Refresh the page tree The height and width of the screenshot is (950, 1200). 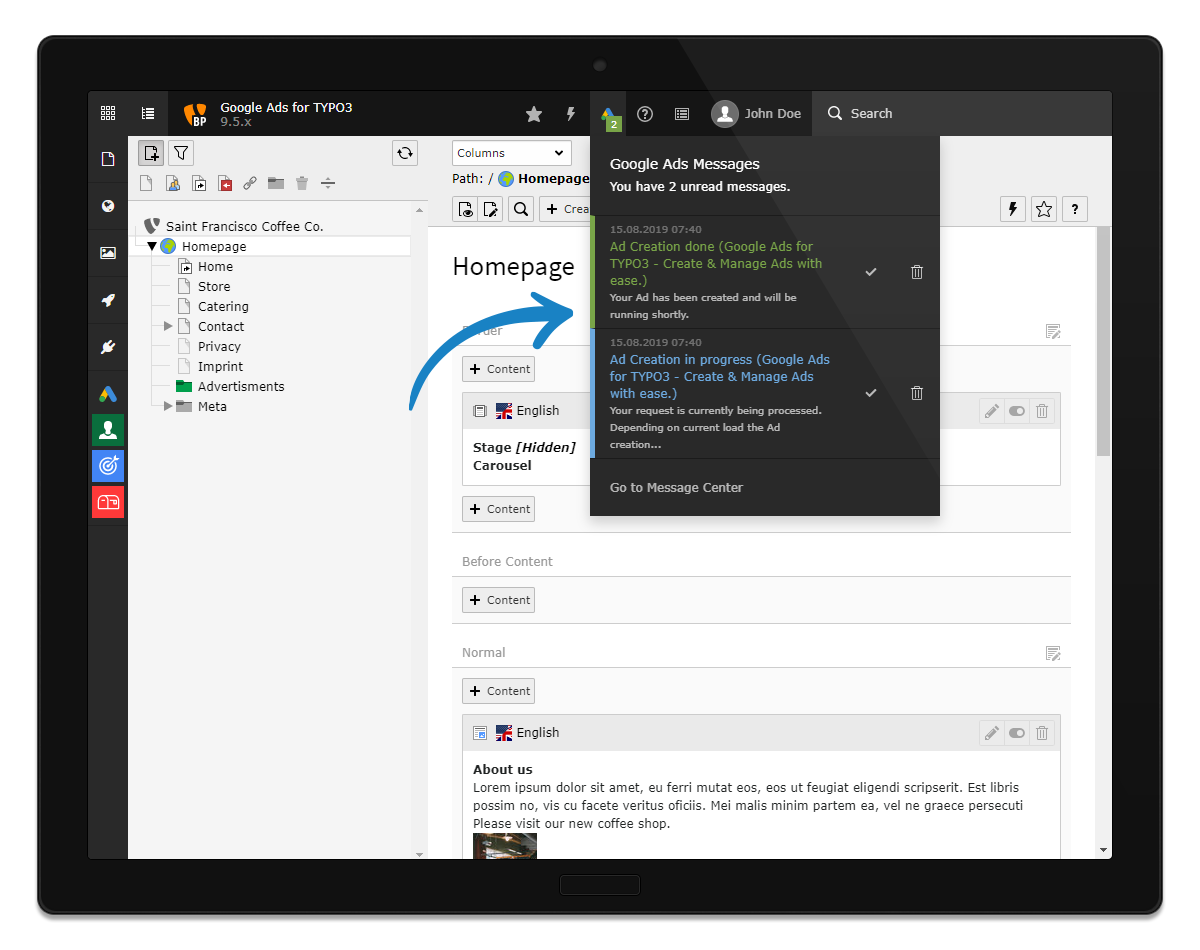[x=405, y=153]
